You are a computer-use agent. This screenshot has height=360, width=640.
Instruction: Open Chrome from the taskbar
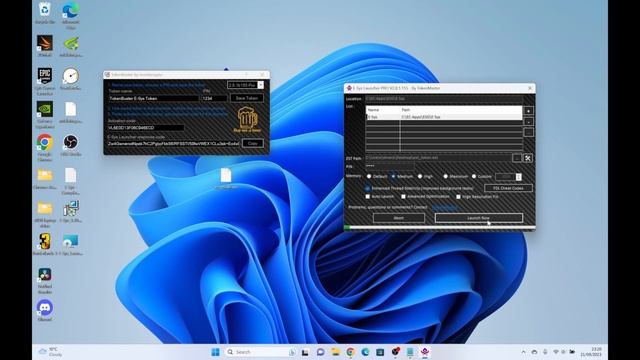point(350,352)
